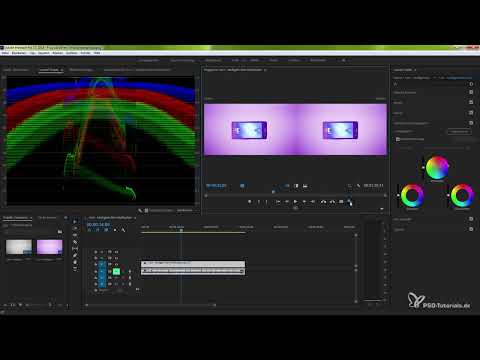The image size is (480, 360).
Task: Select the Slip tool
Action: coord(75,249)
